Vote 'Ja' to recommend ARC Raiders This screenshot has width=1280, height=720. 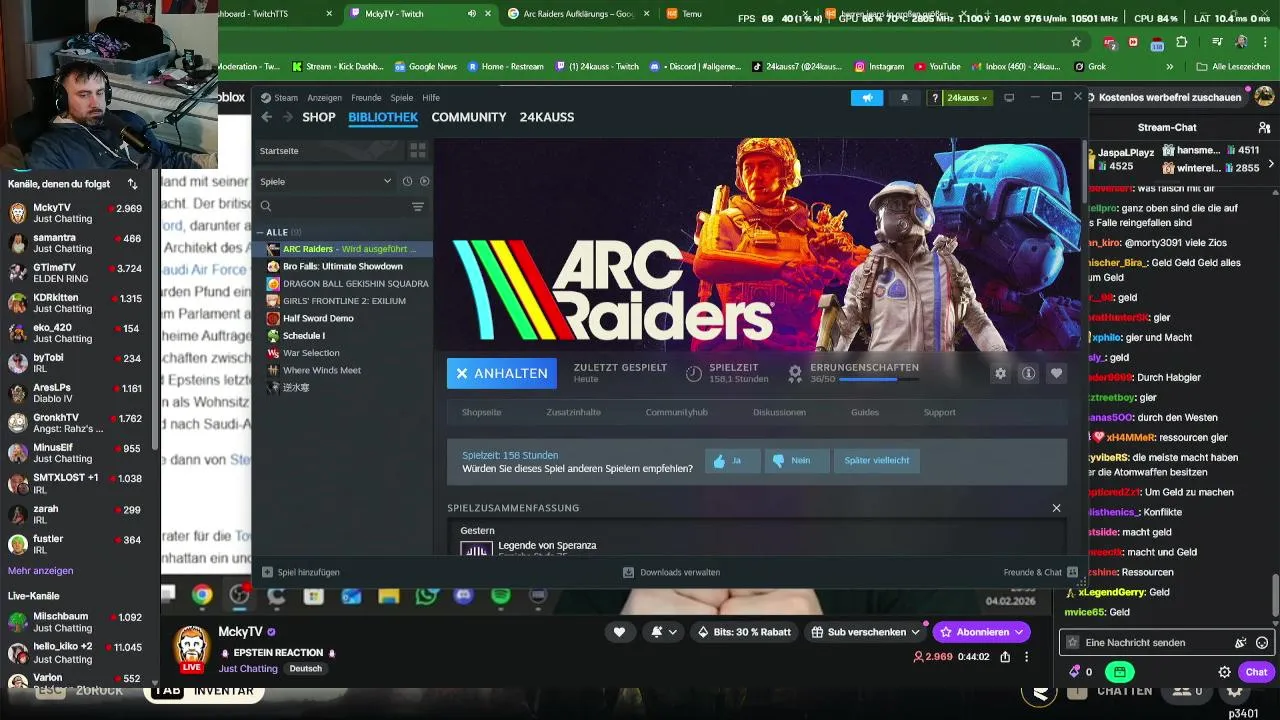point(733,460)
